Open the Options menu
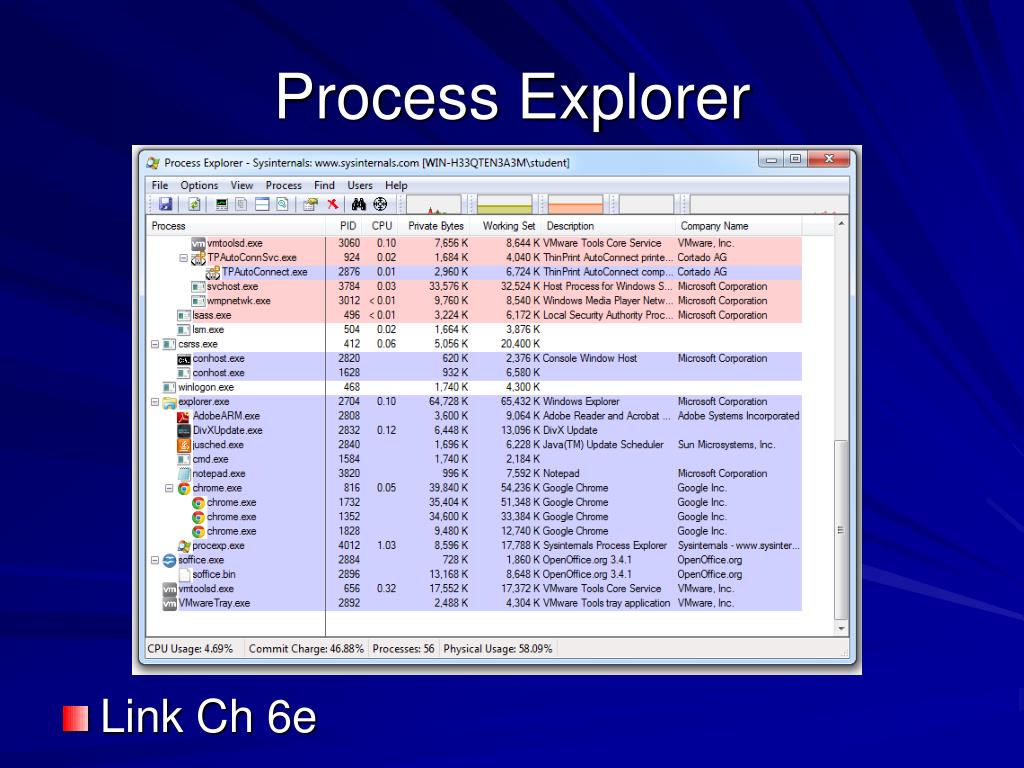The image size is (1024, 768). pyautogui.click(x=199, y=185)
